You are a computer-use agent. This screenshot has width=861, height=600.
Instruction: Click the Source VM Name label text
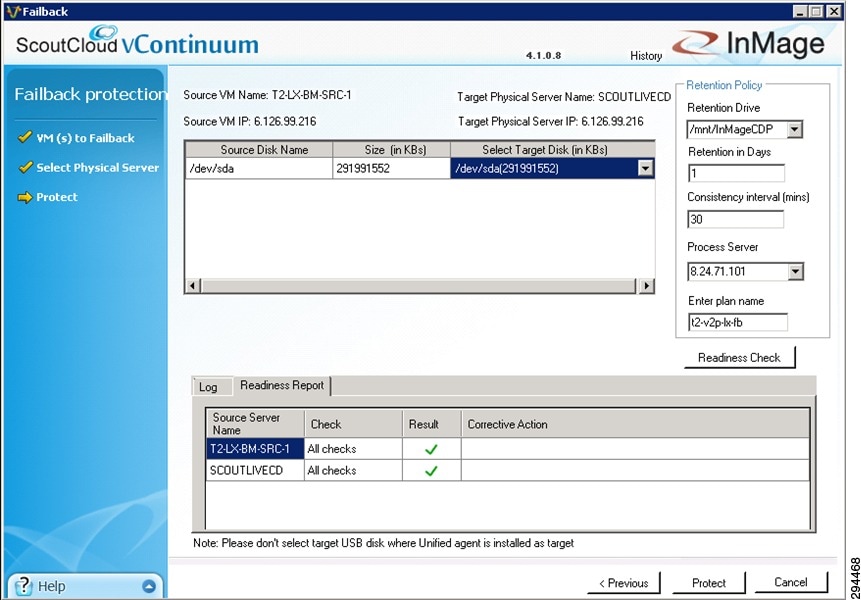click(x=267, y=94)
